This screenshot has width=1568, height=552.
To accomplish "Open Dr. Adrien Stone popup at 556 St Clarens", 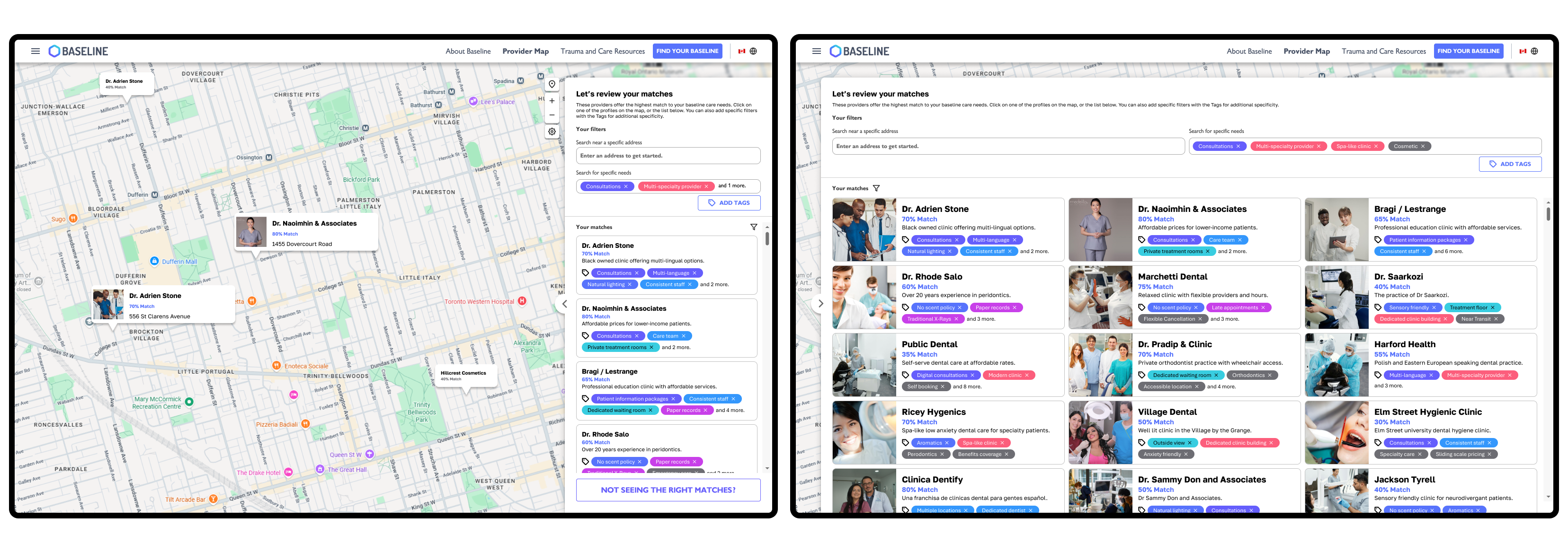I will tap(163, 305).
